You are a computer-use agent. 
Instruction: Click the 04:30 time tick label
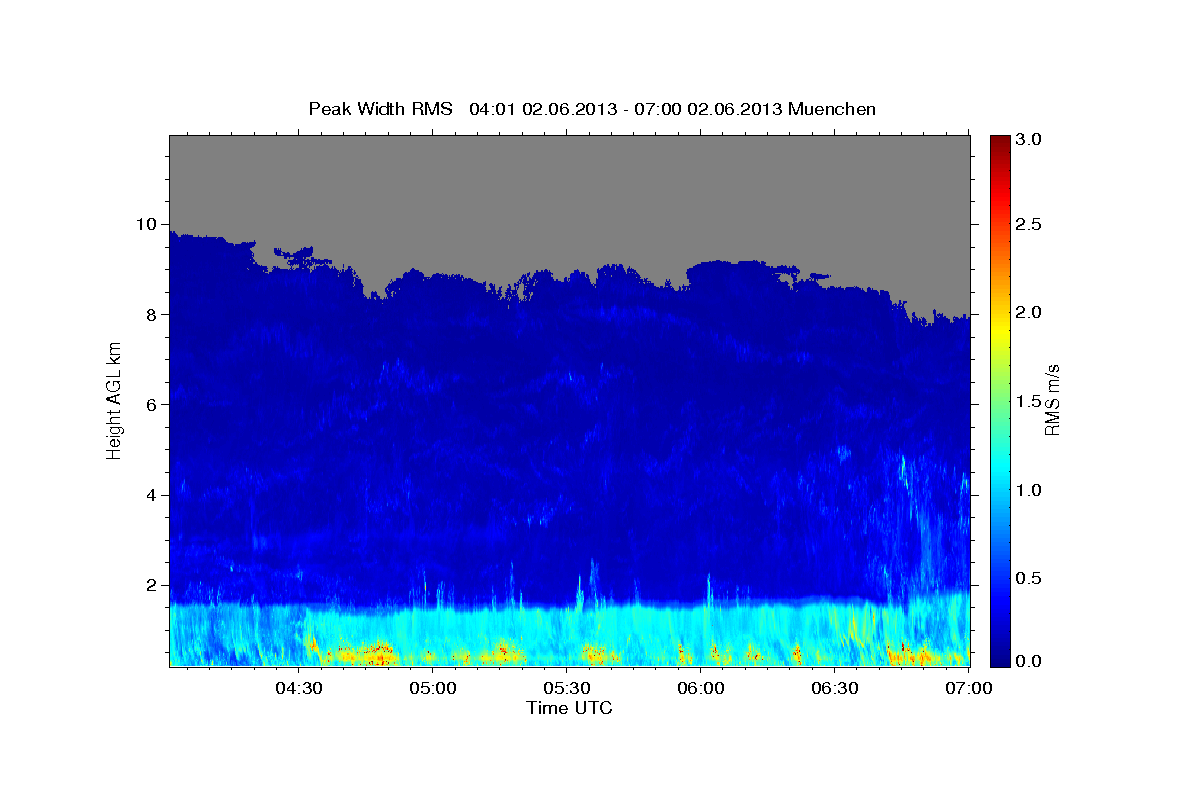tap(298, 688)
